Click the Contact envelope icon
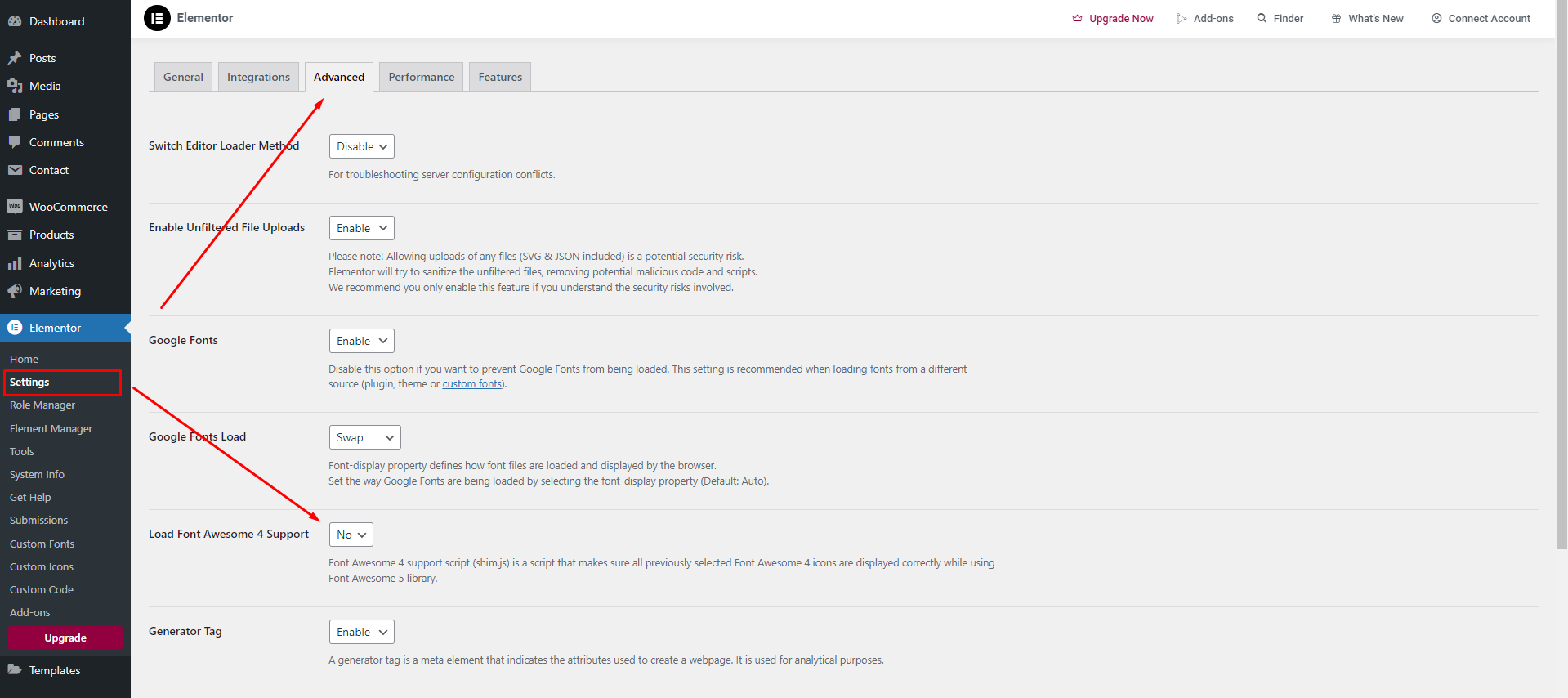Viewport: 1568px width, 698px height. [15, 170]
